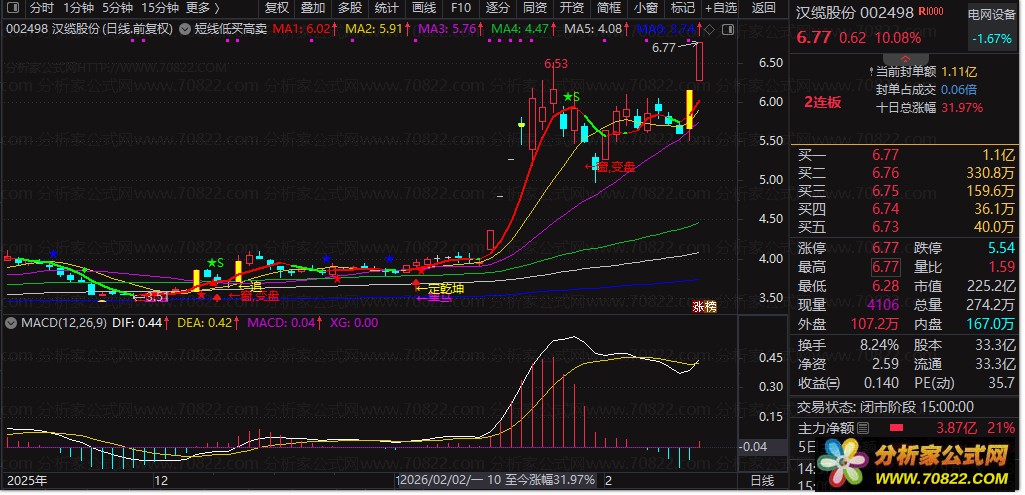Open the 主力净额 detail icon

[x=863, y=428]
